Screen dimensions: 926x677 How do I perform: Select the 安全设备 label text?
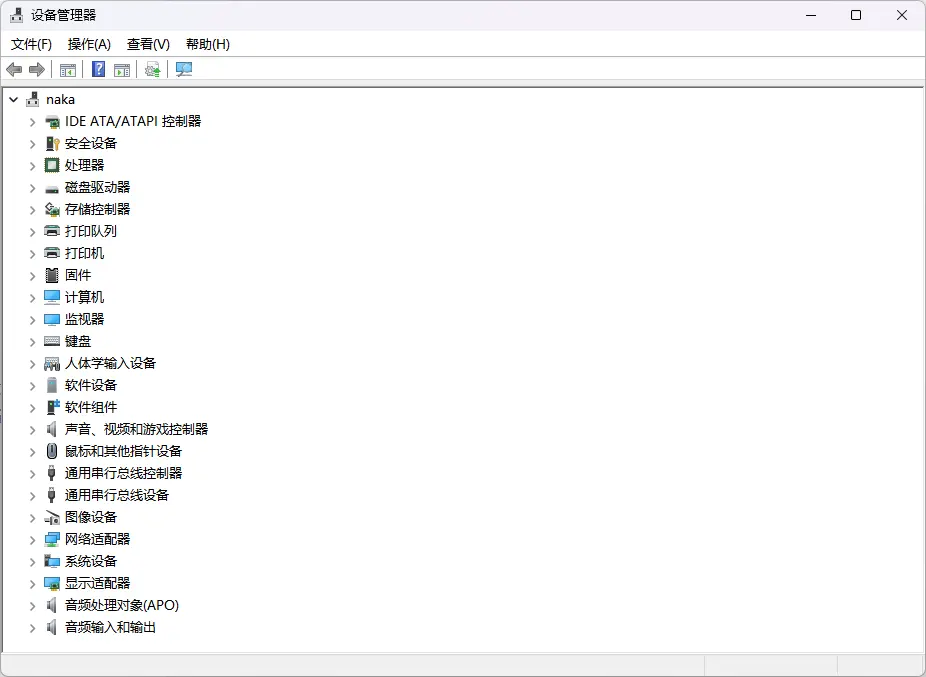[91, 144]
